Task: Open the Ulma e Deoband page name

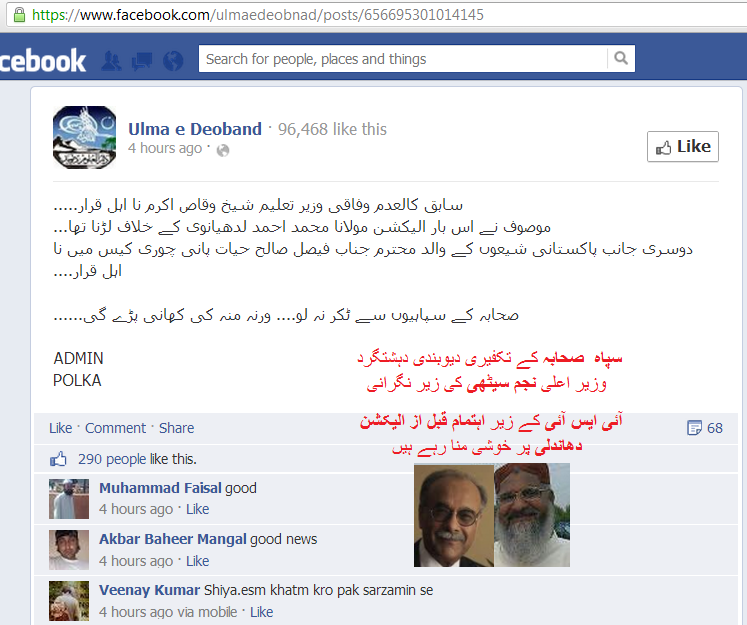Action: [195, 129]
